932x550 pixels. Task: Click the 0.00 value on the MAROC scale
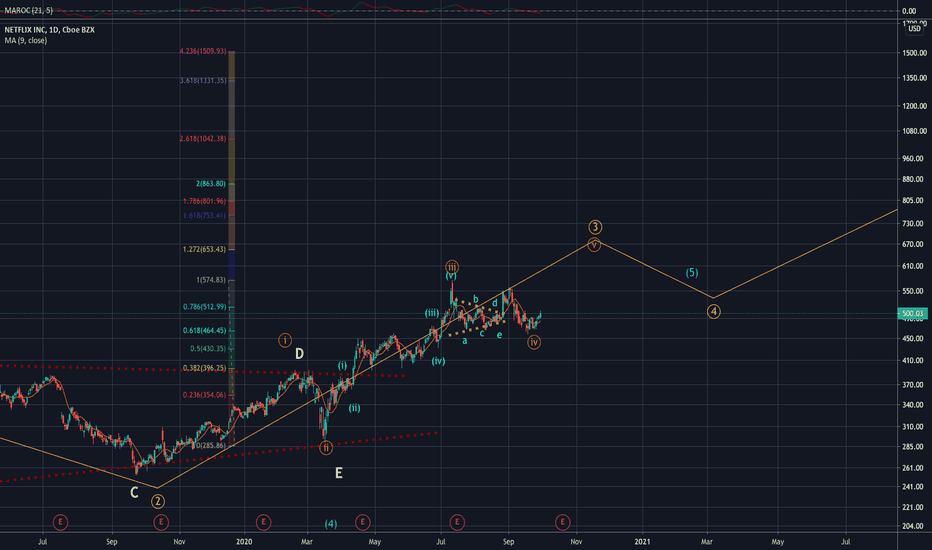909,11
